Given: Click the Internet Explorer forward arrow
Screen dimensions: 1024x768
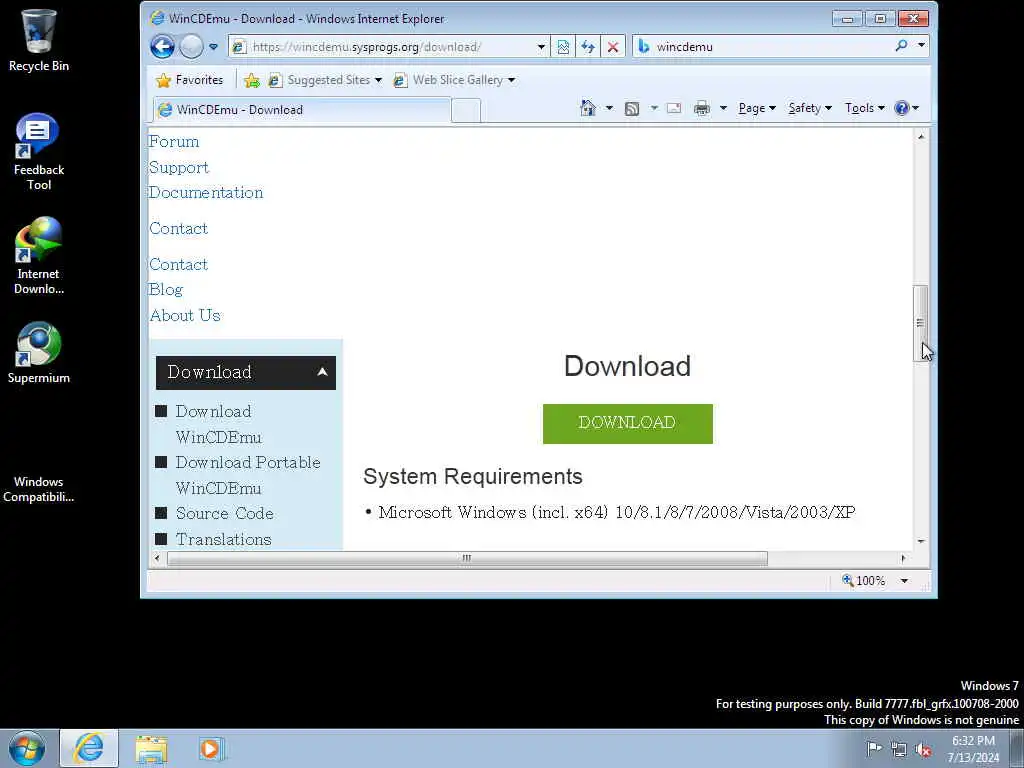Looking at the screenshot, I should [191, 46].
